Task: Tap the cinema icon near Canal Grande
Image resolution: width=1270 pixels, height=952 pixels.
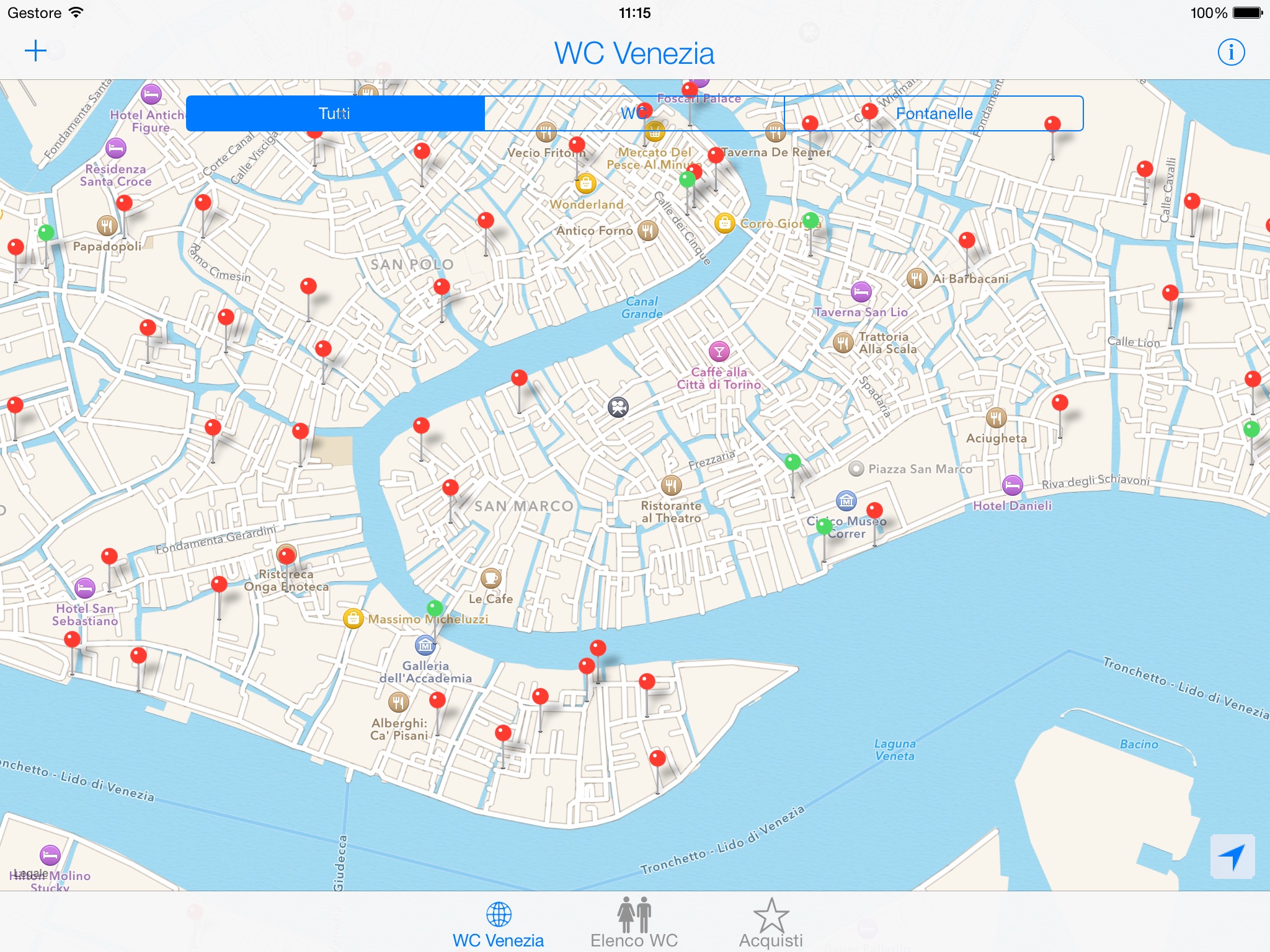Action: pyautogui.click(x=618, y=407)
